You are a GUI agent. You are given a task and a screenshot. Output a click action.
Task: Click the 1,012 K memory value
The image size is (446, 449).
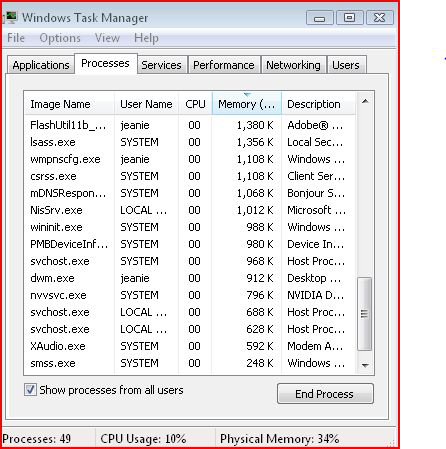pos(255,210)
